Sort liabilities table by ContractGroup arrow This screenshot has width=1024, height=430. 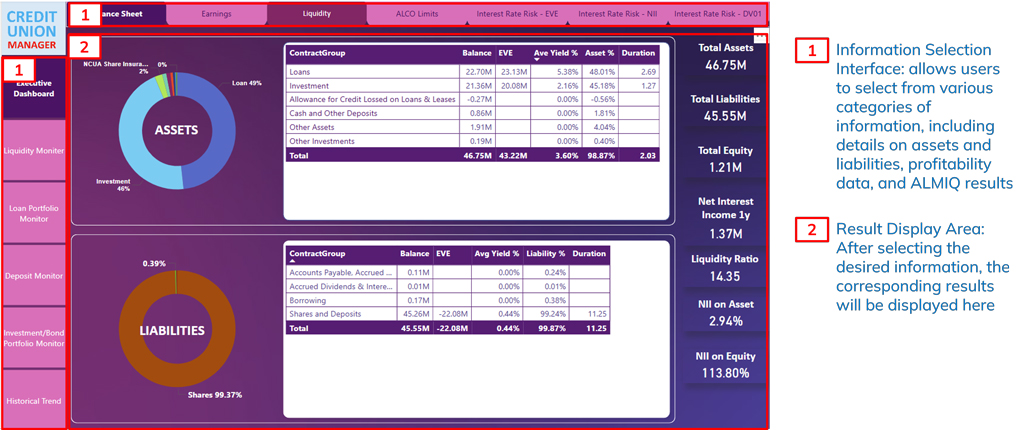pos(293,261)
